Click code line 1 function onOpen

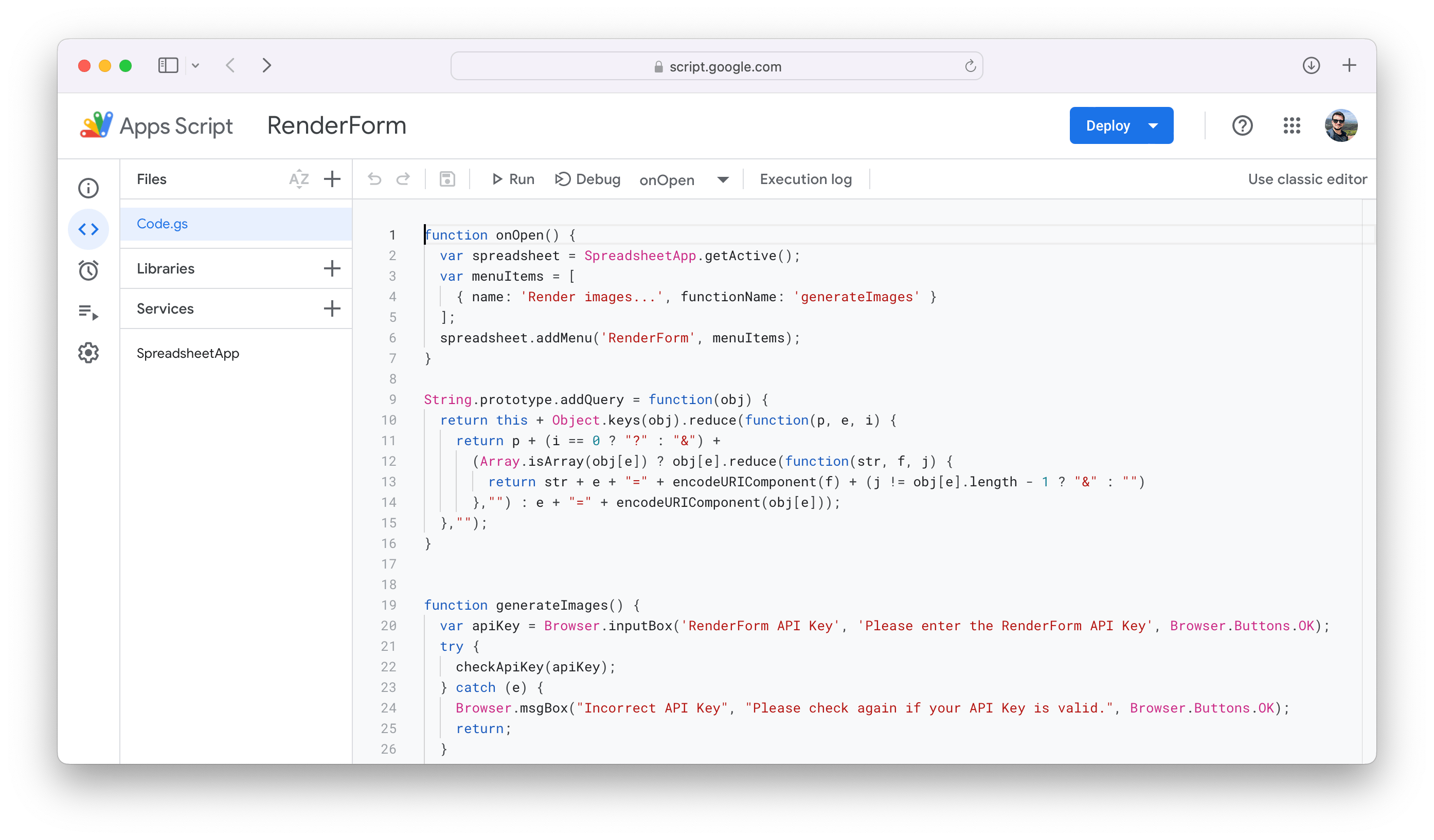500,235
